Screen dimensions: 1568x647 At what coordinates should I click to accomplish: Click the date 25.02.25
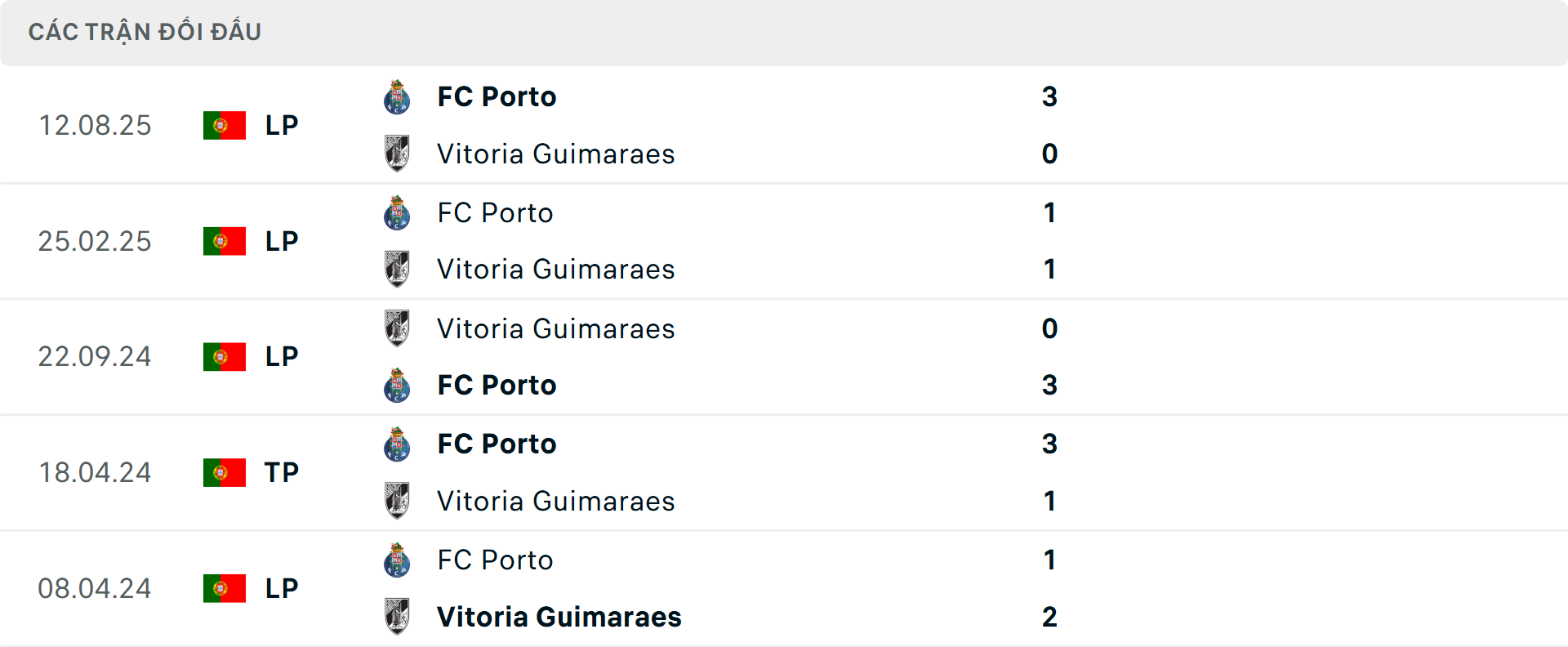coord(95,241)
